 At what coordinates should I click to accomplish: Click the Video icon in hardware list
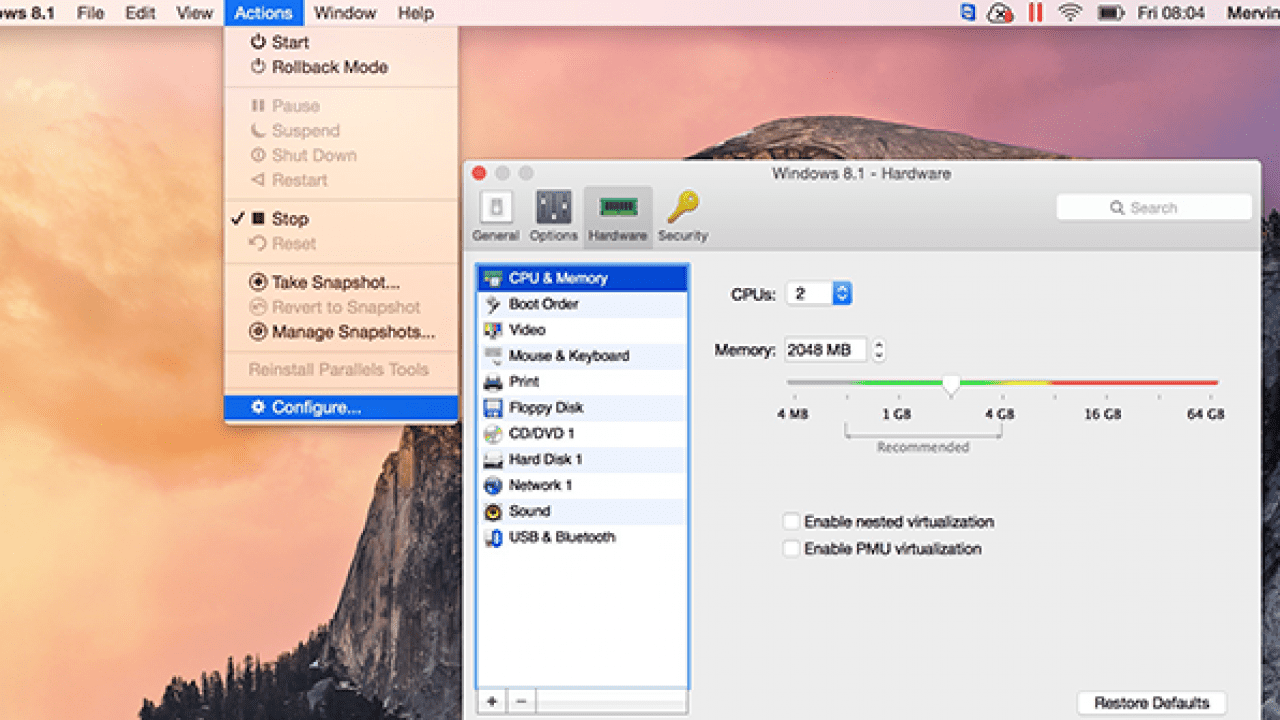493,330
